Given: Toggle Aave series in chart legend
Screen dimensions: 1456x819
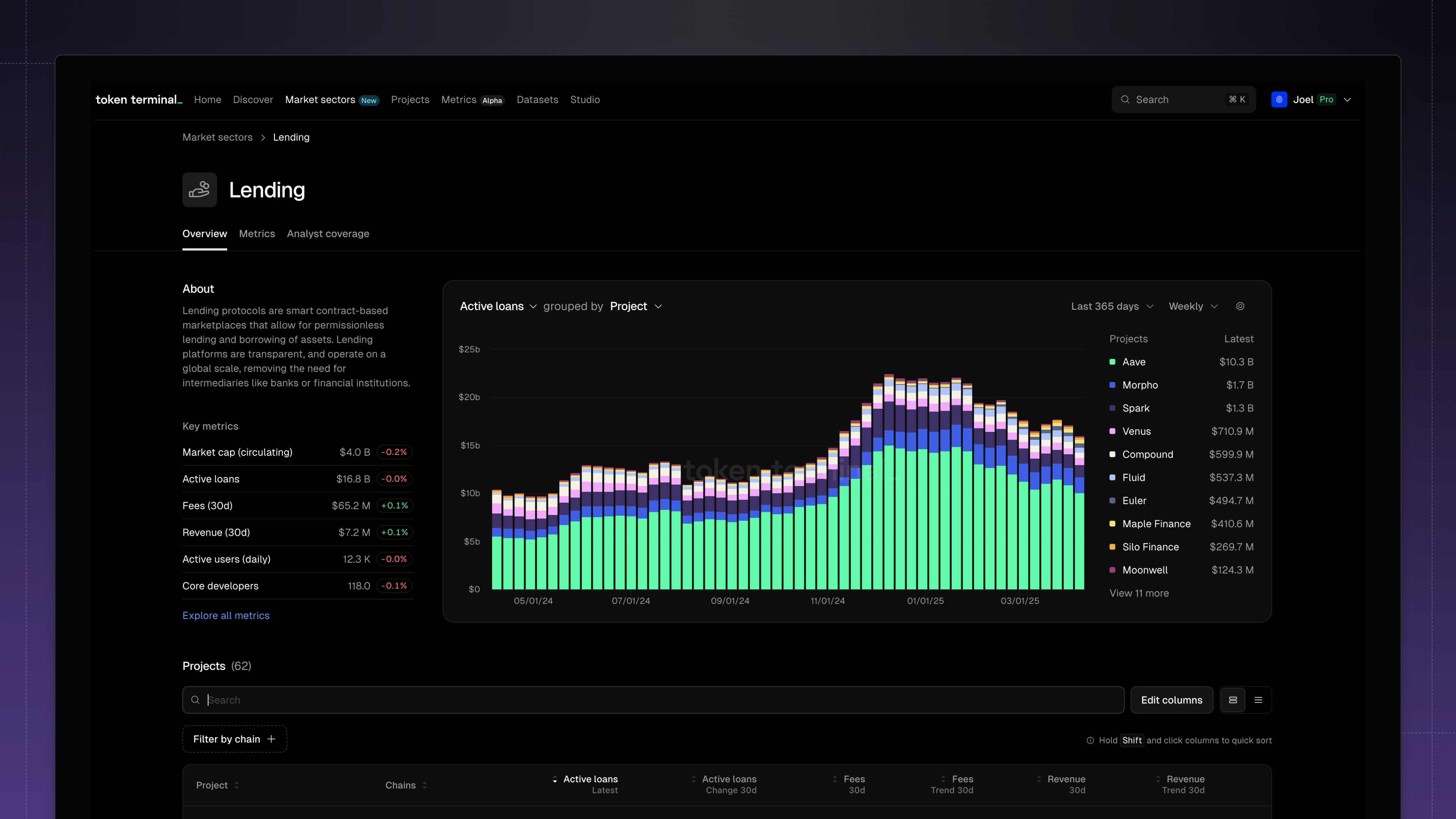Looking at the screenshot, I should pyautogui.click(x=1181, y=362).
